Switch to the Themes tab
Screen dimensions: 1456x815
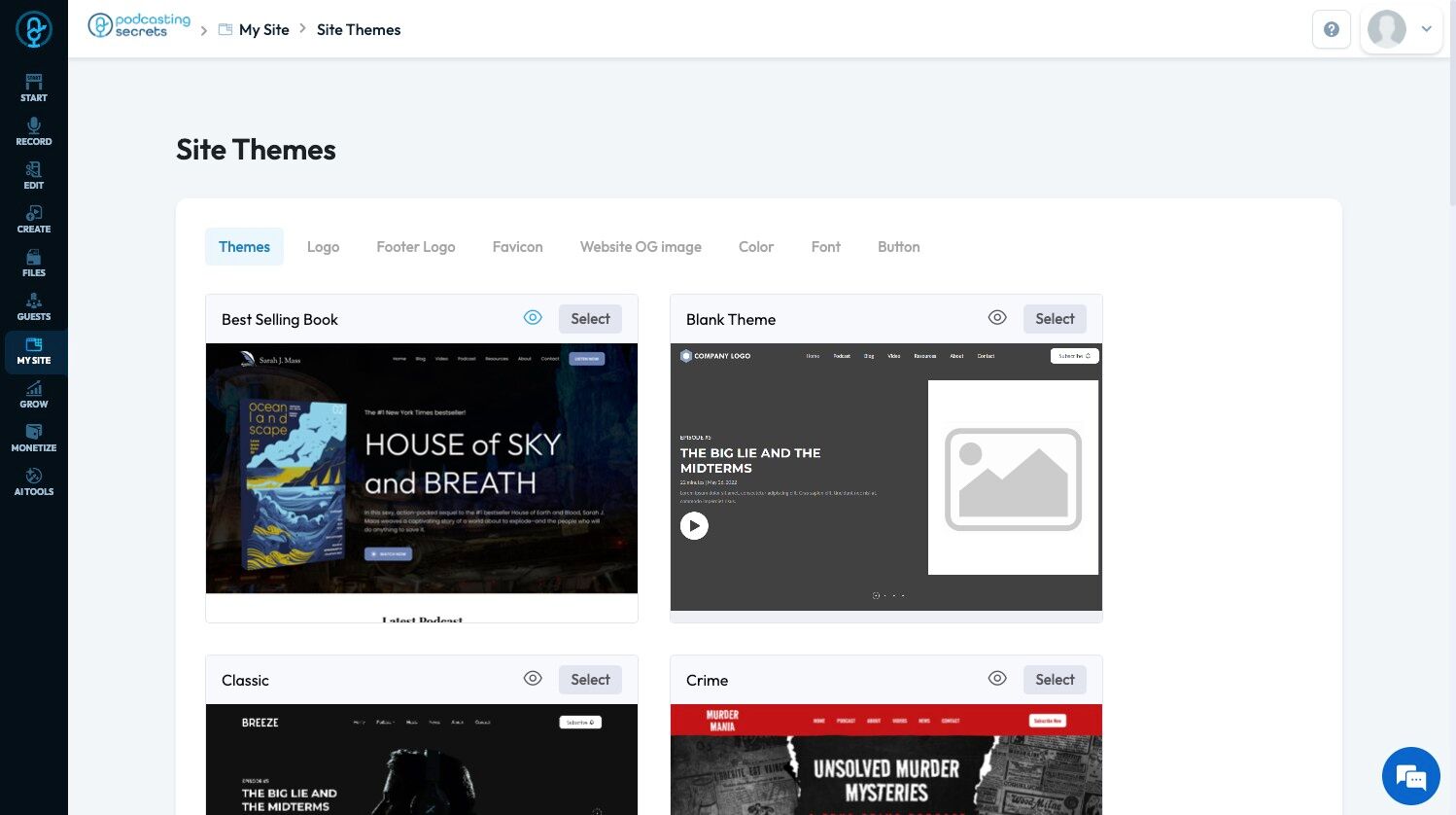pos(244,247)
